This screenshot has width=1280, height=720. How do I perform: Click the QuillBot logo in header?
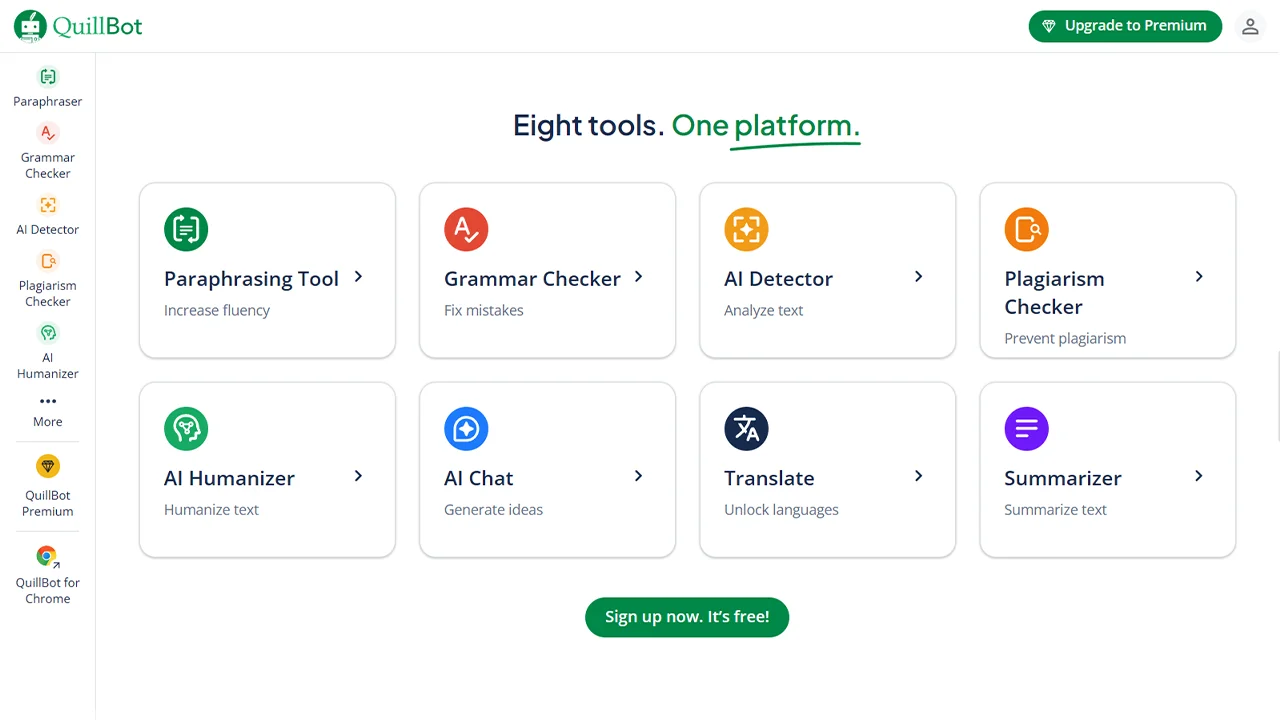(78, 26)
